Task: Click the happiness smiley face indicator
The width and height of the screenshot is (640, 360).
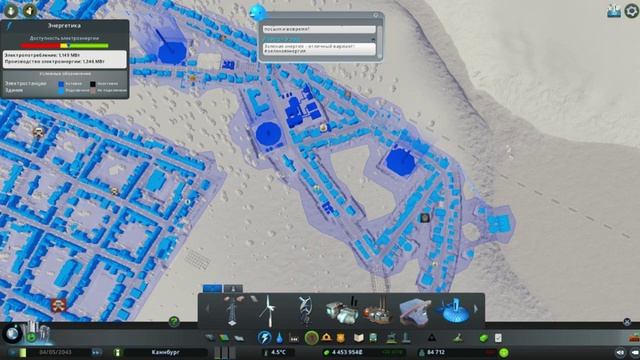Action: click(x=504, y=352)
